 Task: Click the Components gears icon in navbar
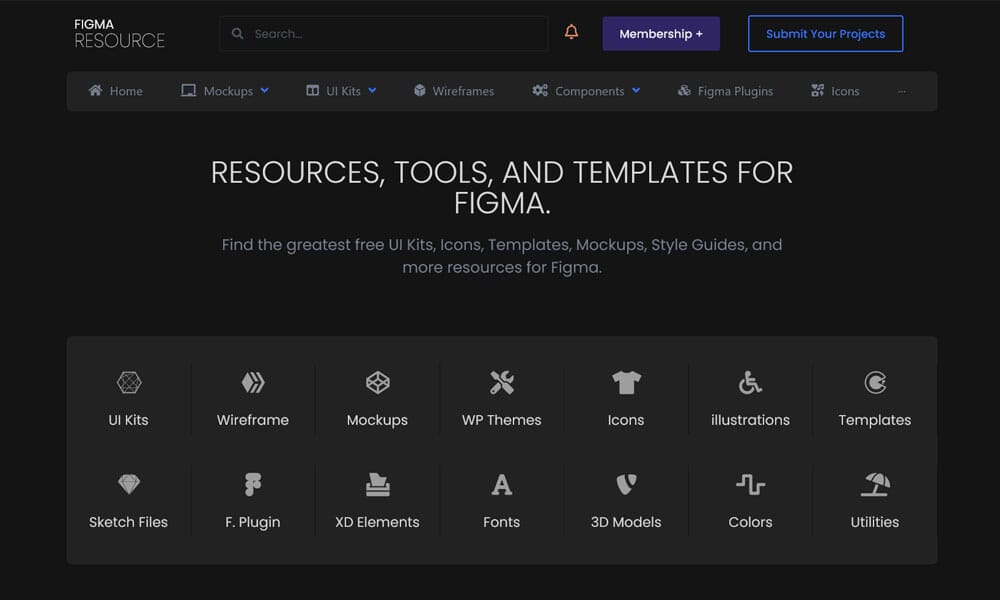540,91
